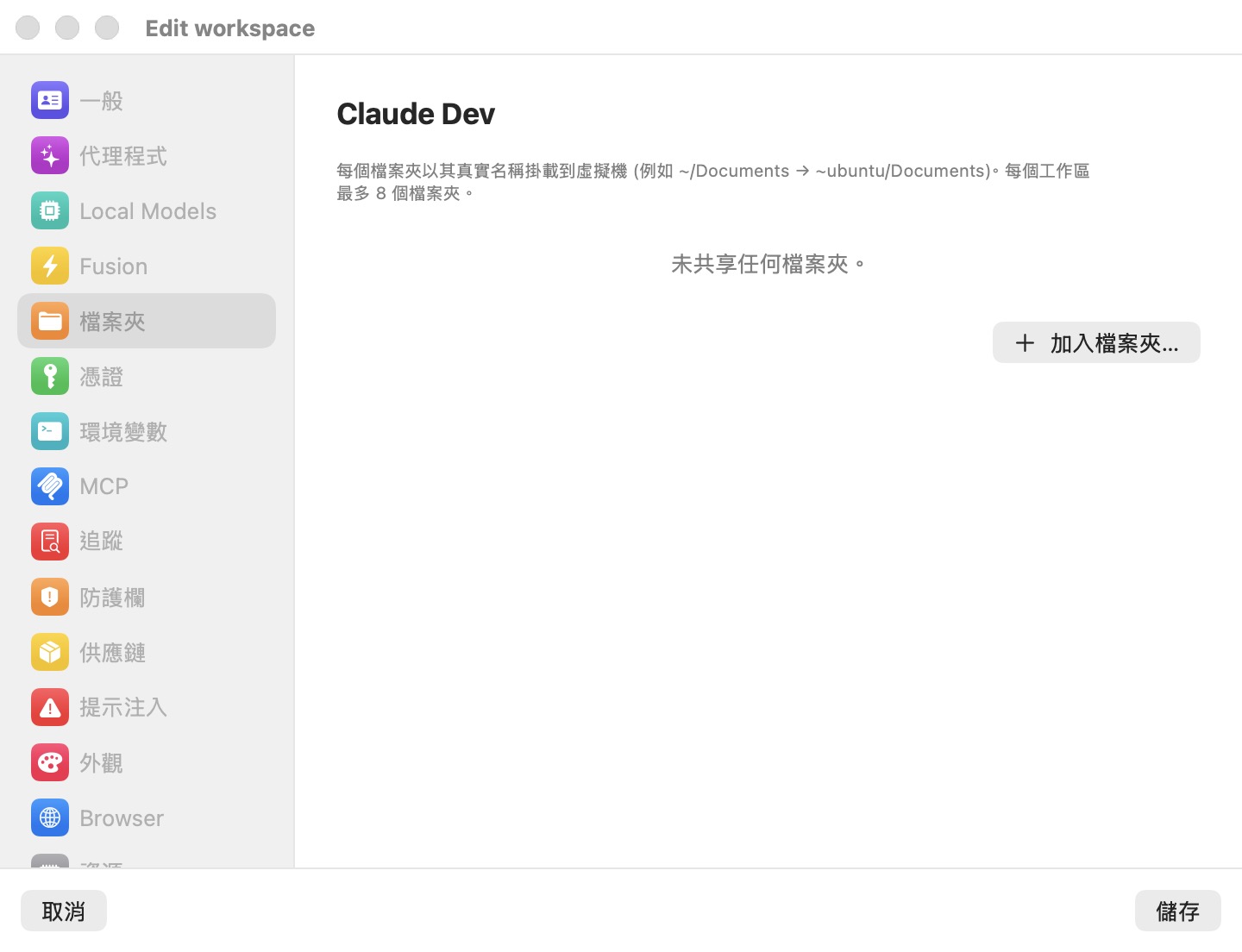The height and width of the screenshot is (952, 1242).
Task: Click the MCP paperclip icon
Action: [50, 486]
